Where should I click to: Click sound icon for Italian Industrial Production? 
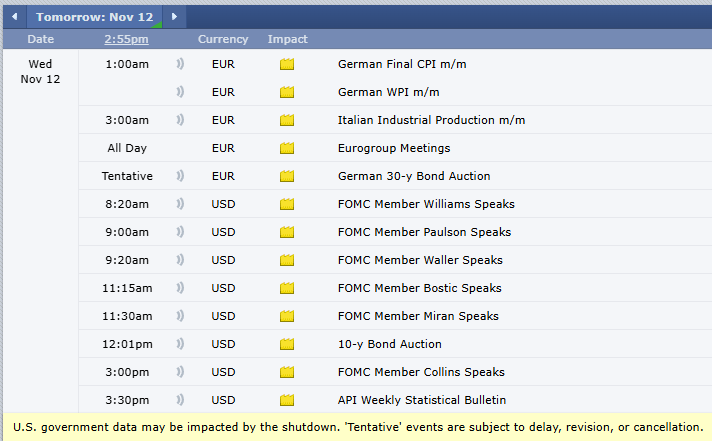tap(181, 120)
